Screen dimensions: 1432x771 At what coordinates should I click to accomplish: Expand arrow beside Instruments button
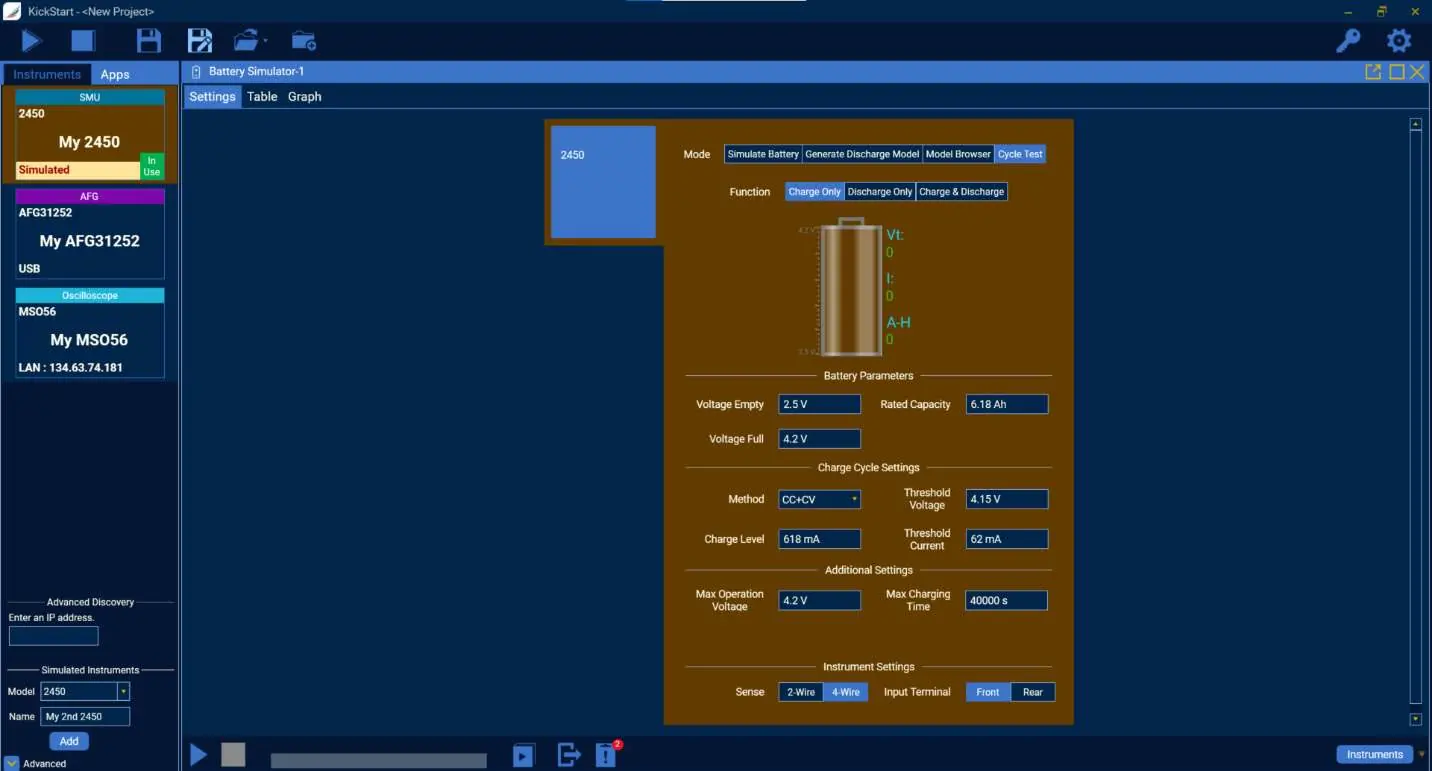click(1422, 755)
